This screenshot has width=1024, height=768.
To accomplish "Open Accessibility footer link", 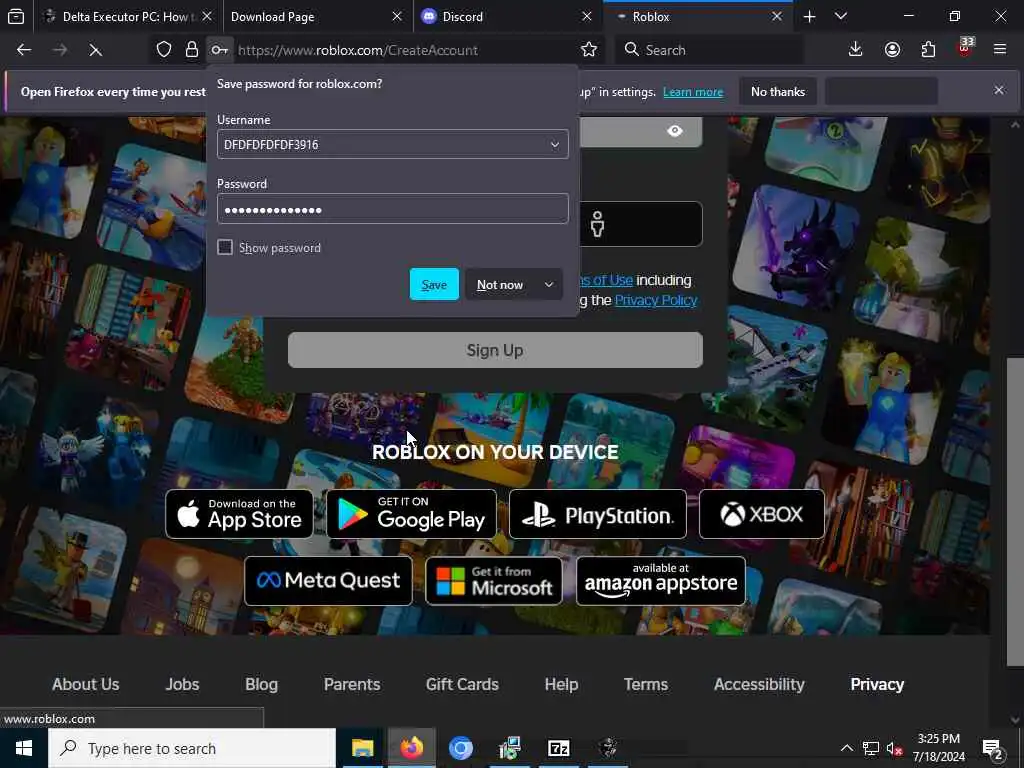I will click(x=759, y=684).
